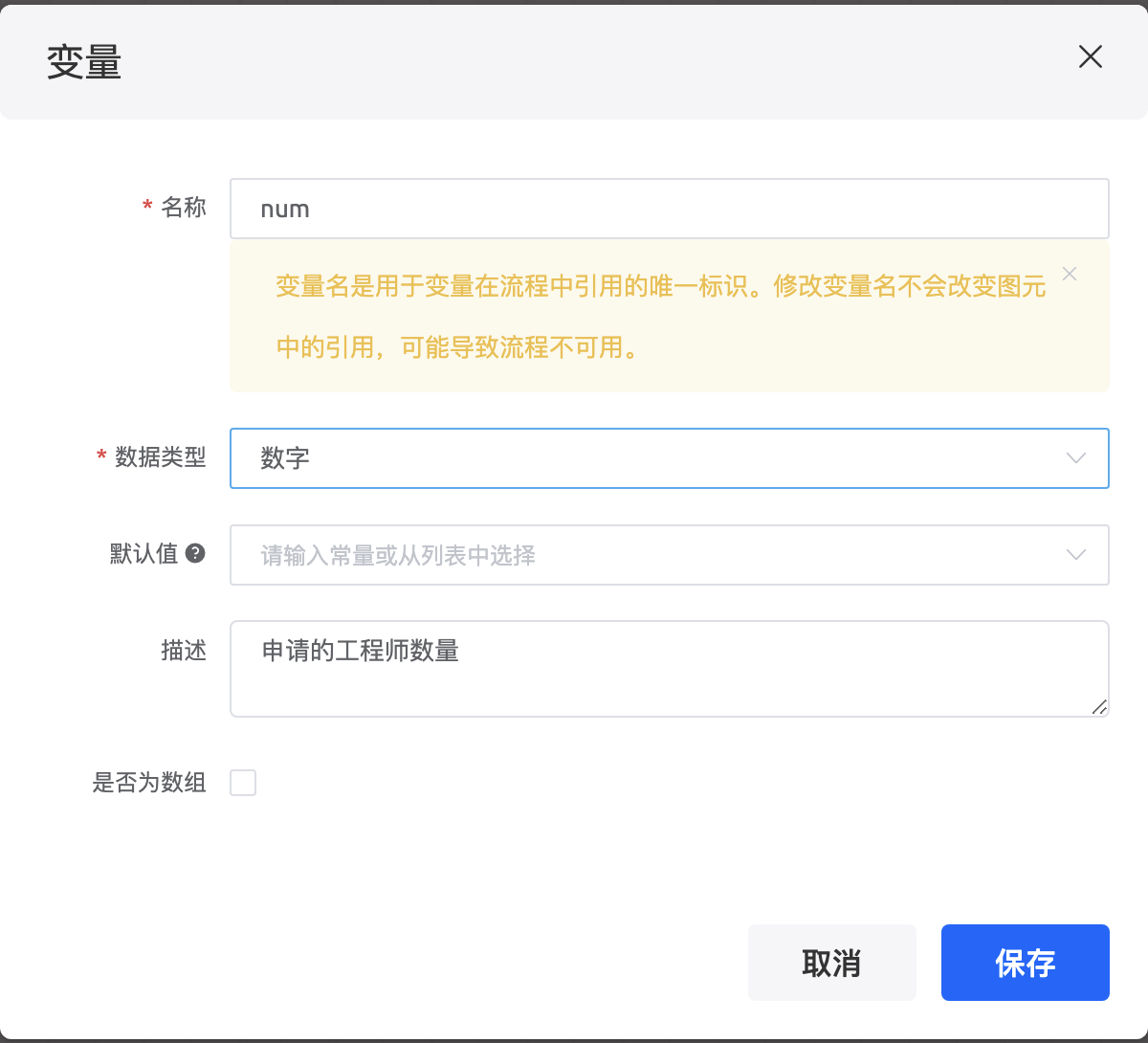Click the 描述 field label
The width and height of the screenshot is (1148, 1043).
click(x=184, y=651)
